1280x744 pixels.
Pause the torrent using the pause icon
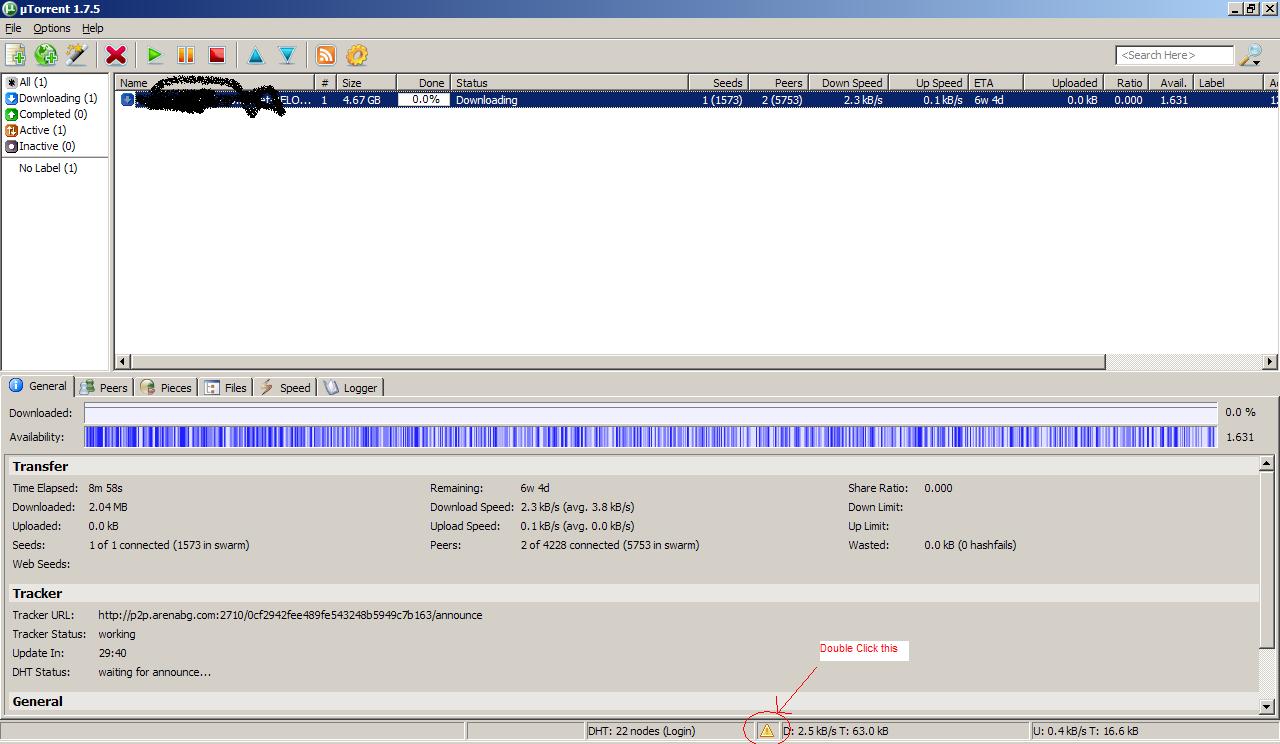point(185,55)
